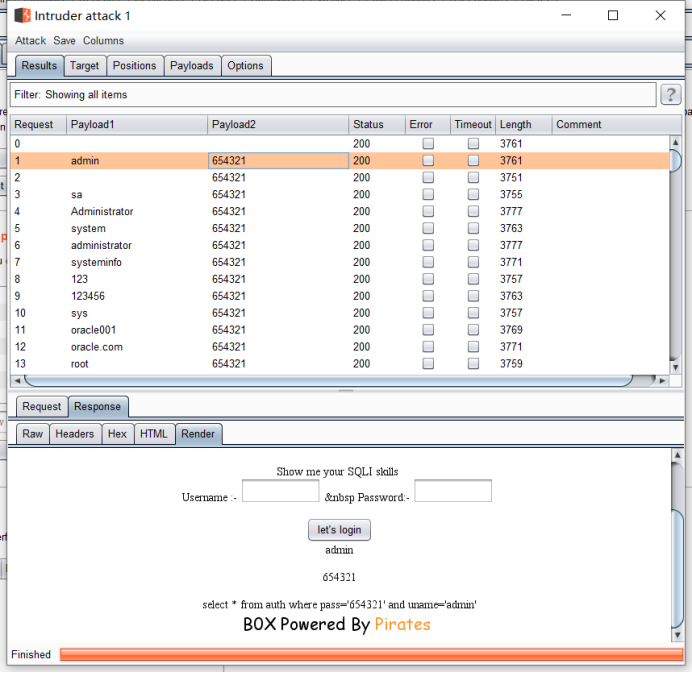Toggle the Timeout checkbox in the Administrator row

[473, 211]
